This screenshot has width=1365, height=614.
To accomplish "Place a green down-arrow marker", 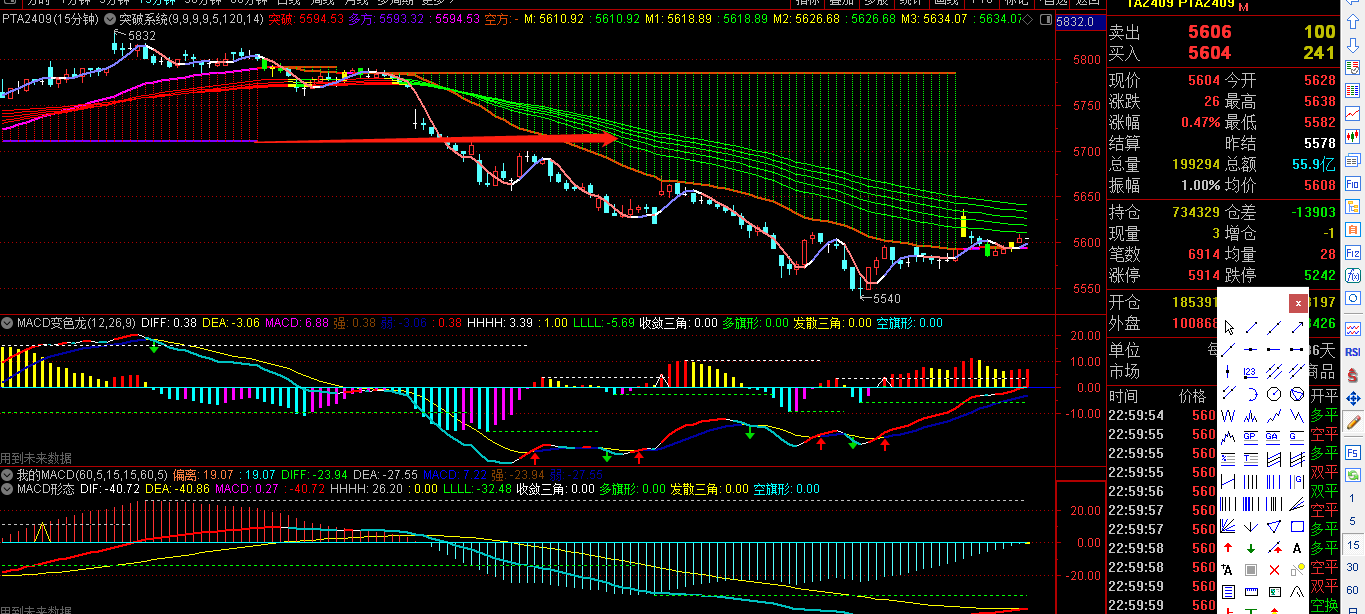I will 1250,548.
